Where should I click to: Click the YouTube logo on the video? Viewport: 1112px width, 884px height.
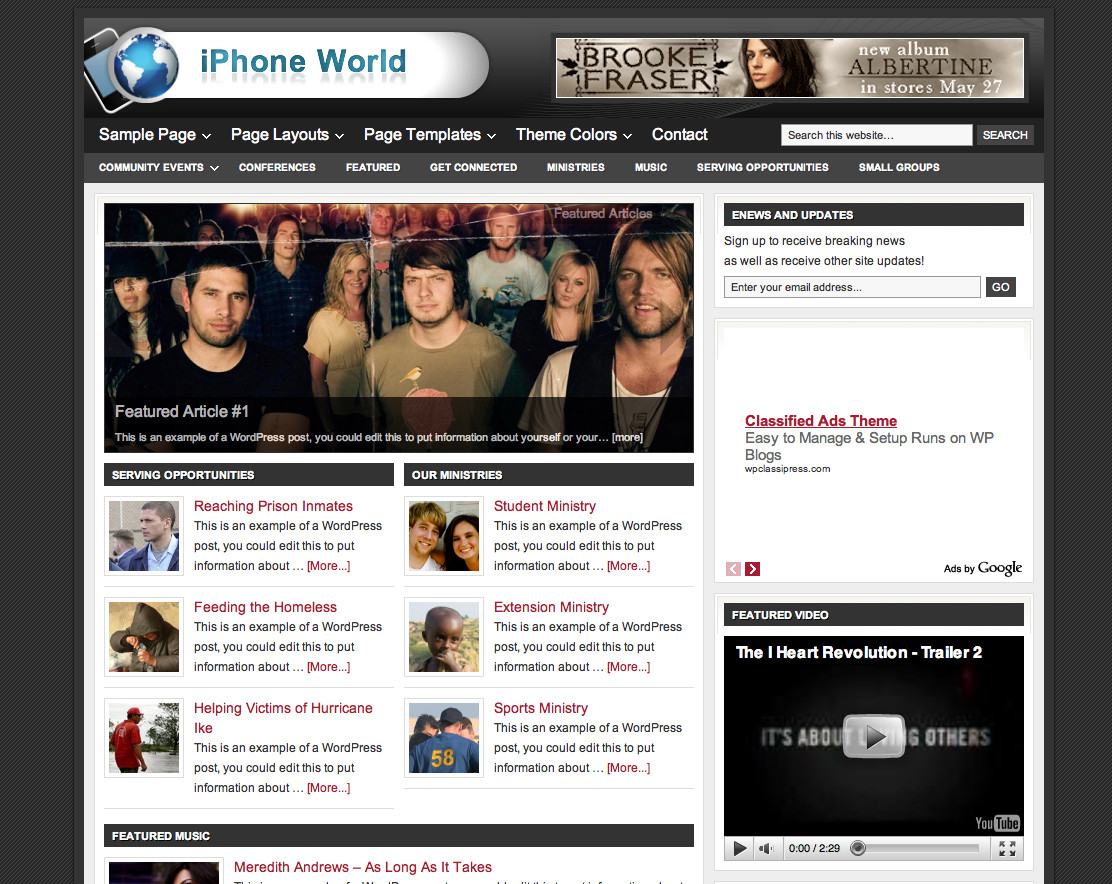point(997,822)
